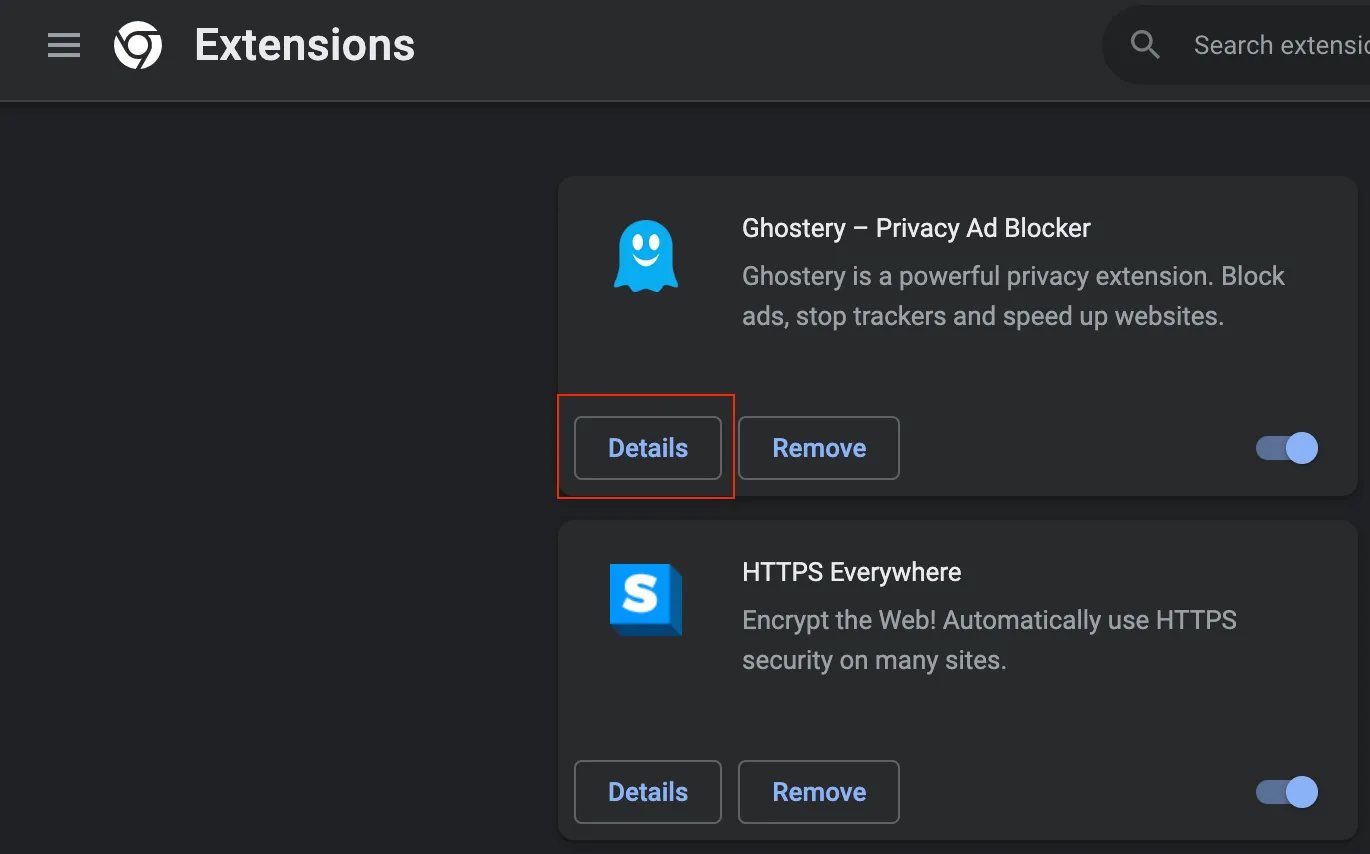Open Details for HTTPS Everywhere
The height and width of the screenshot is (854, 1370).
(x=648, y=792)
